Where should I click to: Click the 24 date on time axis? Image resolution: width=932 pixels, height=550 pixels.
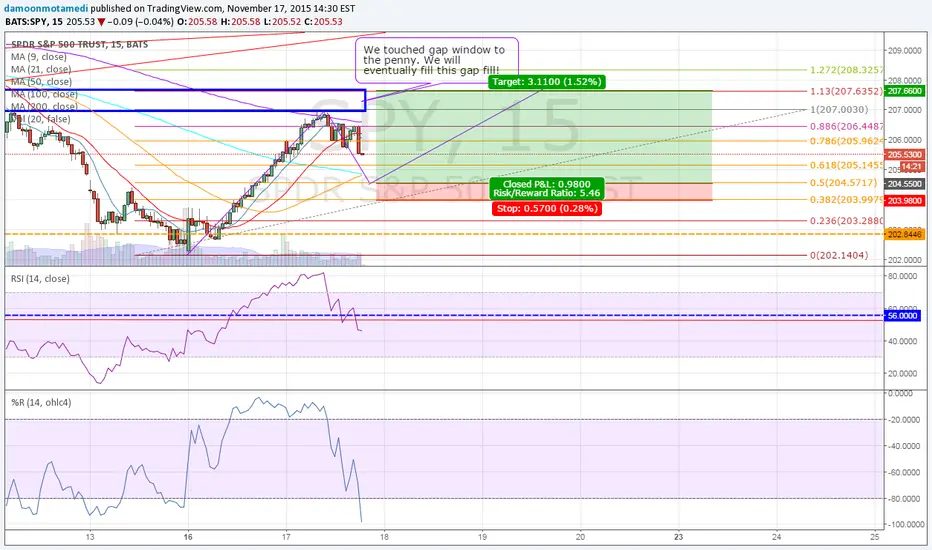(776, 537)
